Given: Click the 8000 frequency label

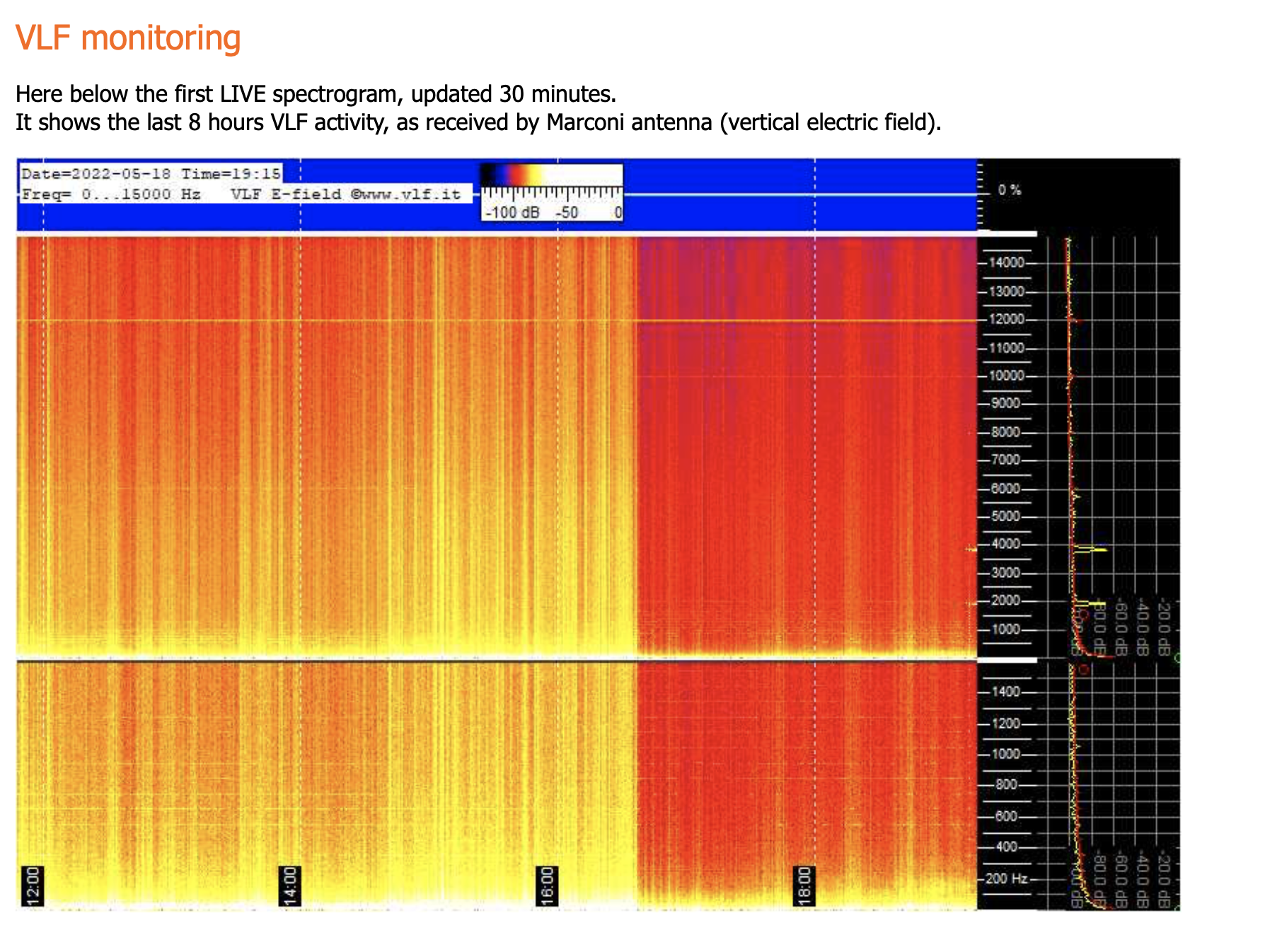Looking at the screenshot, I should click(x=1006, y=432).
